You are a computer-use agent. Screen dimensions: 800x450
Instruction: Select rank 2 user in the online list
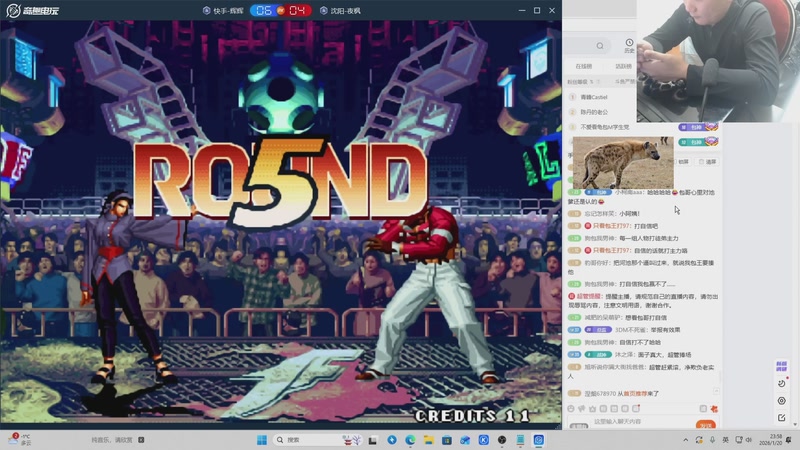(594, 112)
